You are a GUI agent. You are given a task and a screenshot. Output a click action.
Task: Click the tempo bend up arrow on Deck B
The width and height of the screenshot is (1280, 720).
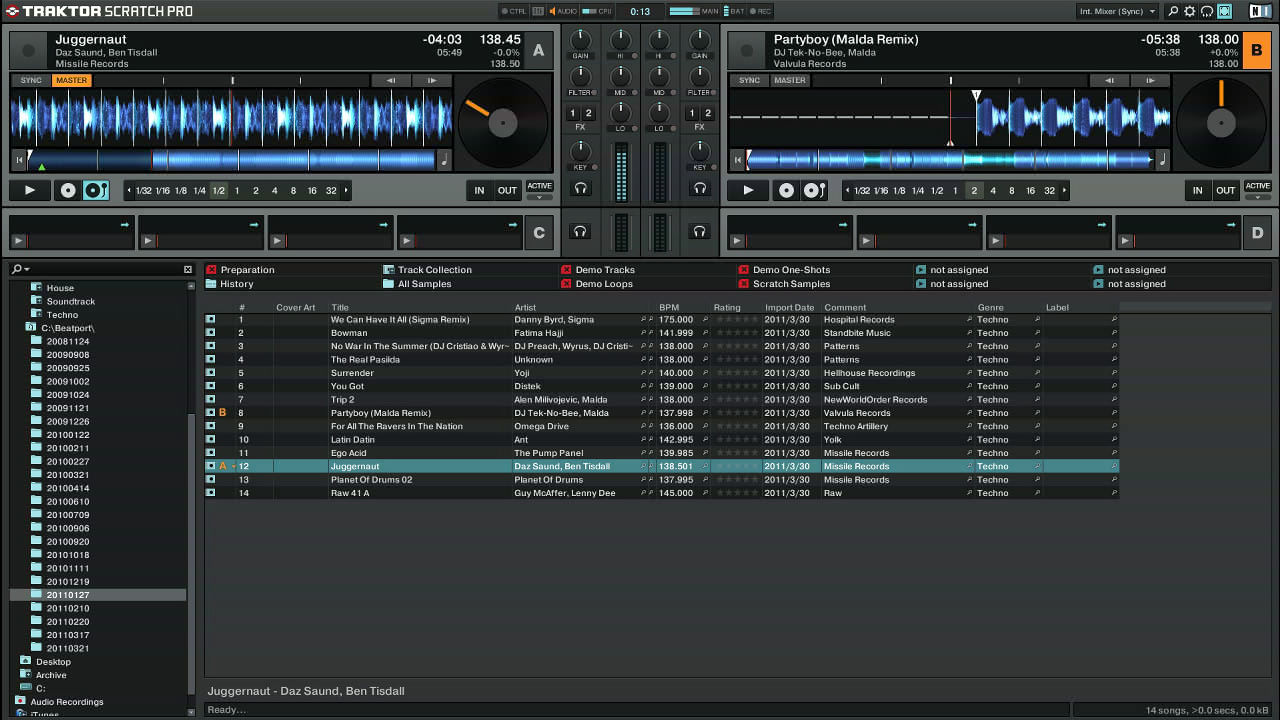[x=1150, y=80]
